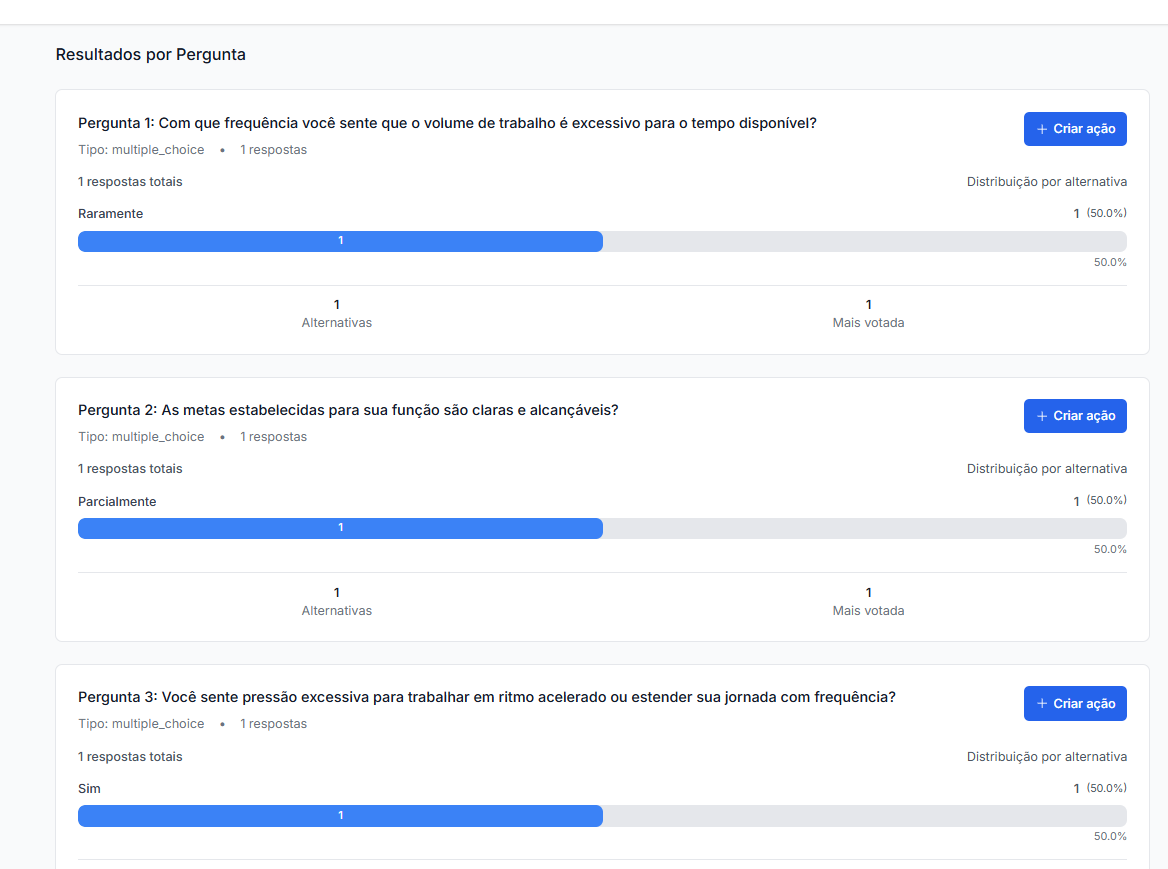Click the plus icon on Pergunta 1's Criar ação button
This screenshot has width=1168, height=869.
coord(1040,128)
